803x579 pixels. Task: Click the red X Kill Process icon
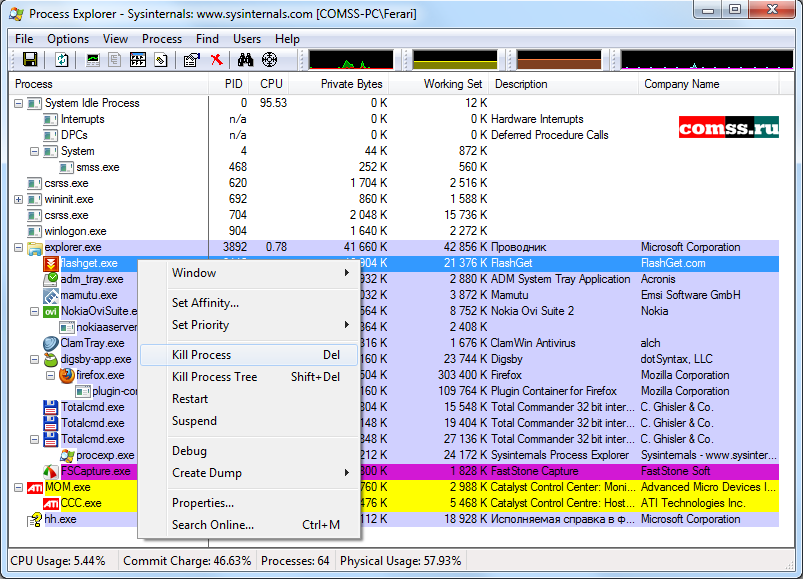point(217,60)
